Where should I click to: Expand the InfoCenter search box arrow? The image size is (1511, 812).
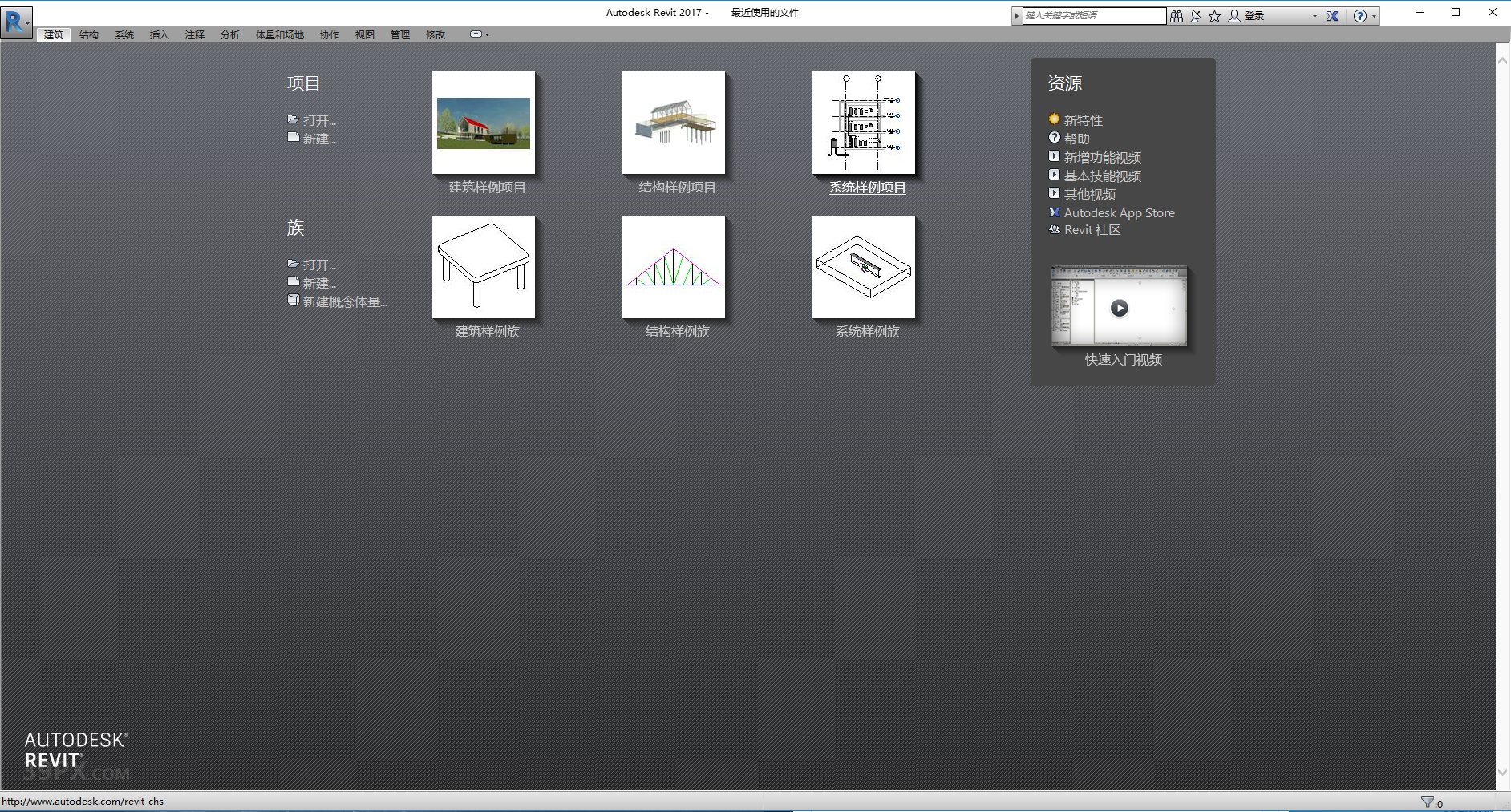pyautogui.click(x=1017, y=16)
